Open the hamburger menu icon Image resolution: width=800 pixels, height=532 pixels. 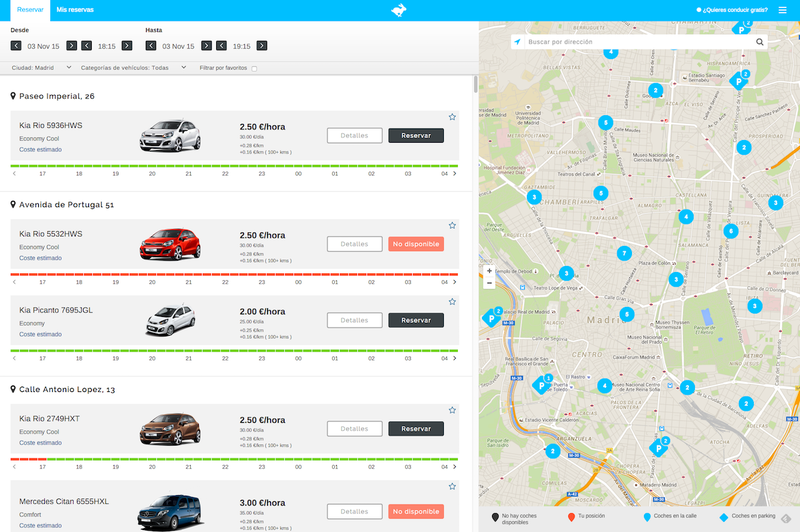pos(782,10)
